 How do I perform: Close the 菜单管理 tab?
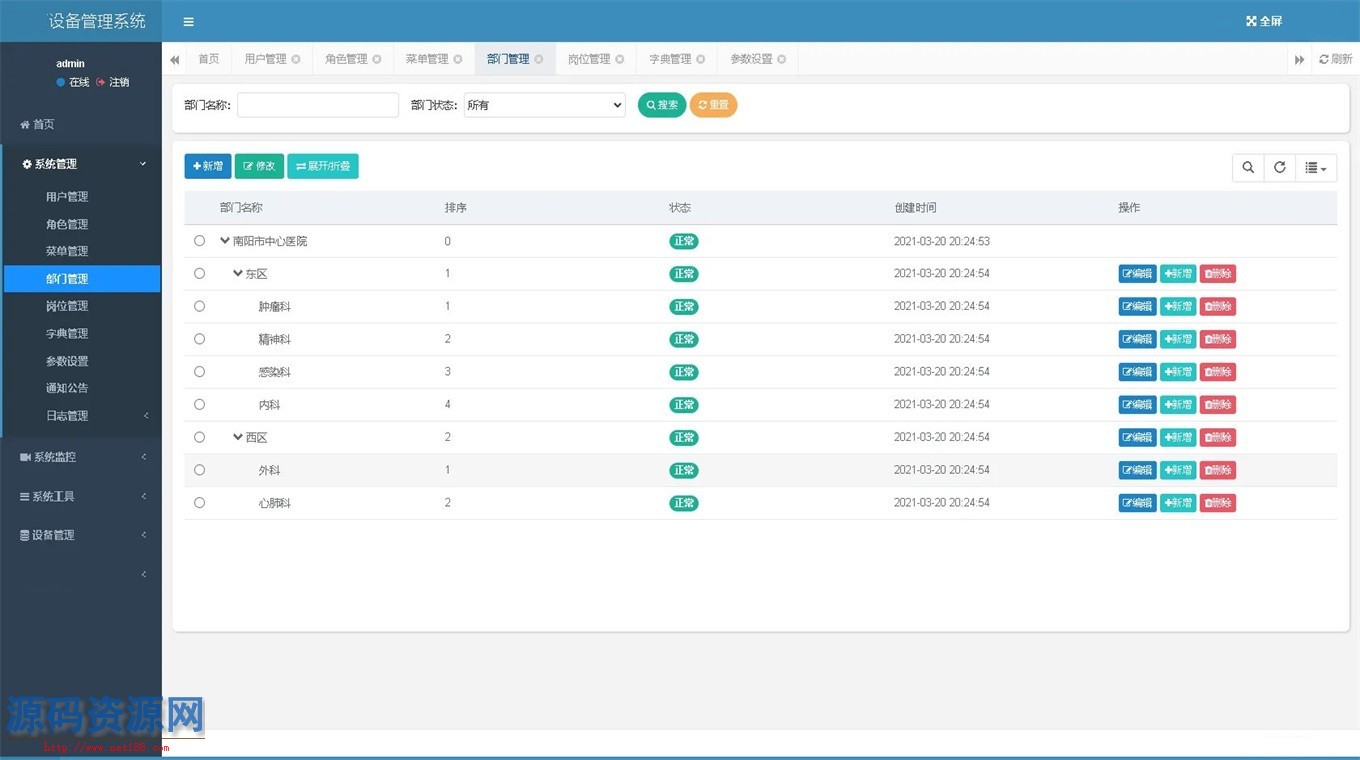pyautogui.click(x=458, y=59)
